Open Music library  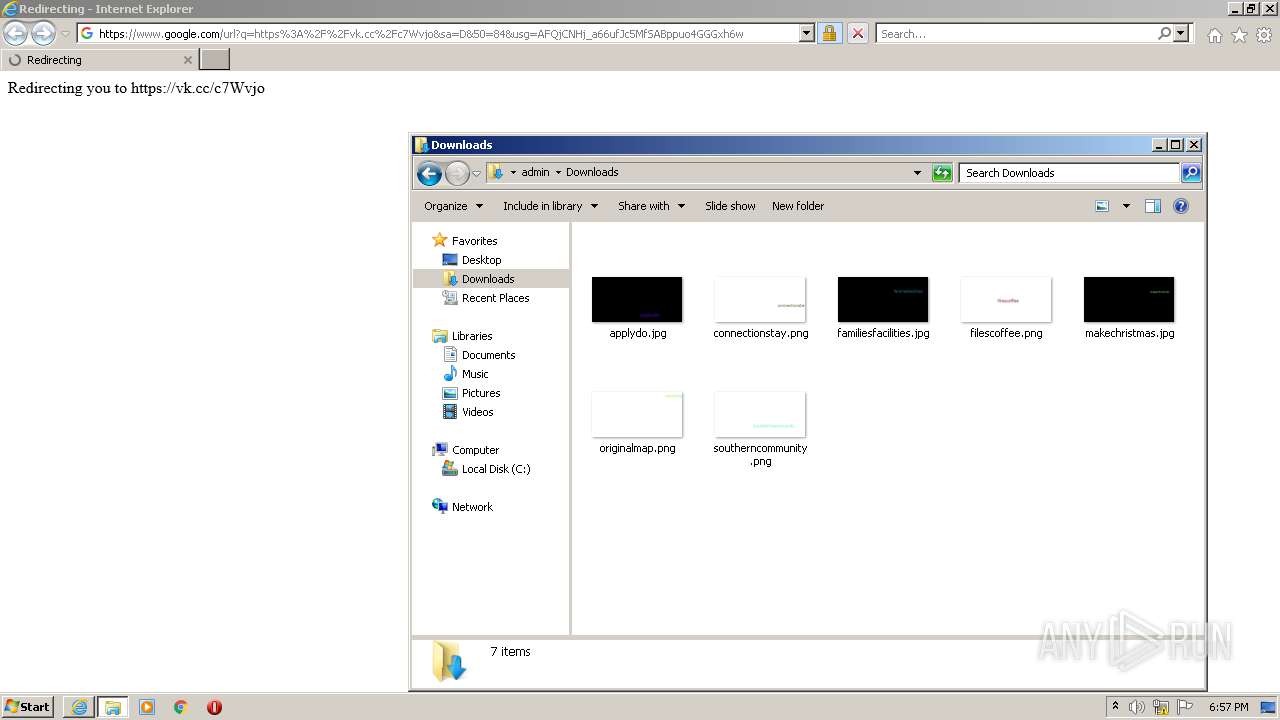pyautogui.click(x=474, y=374)
